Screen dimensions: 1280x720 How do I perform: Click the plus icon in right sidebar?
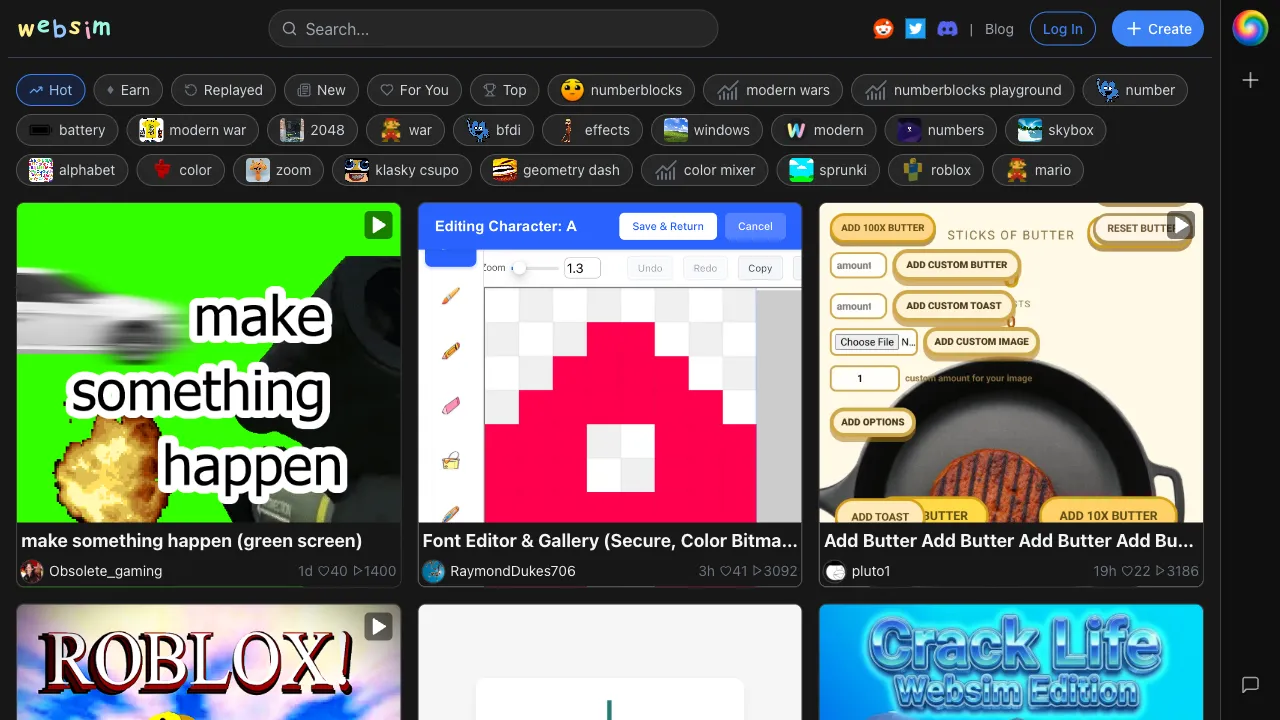coord(1250,80)
